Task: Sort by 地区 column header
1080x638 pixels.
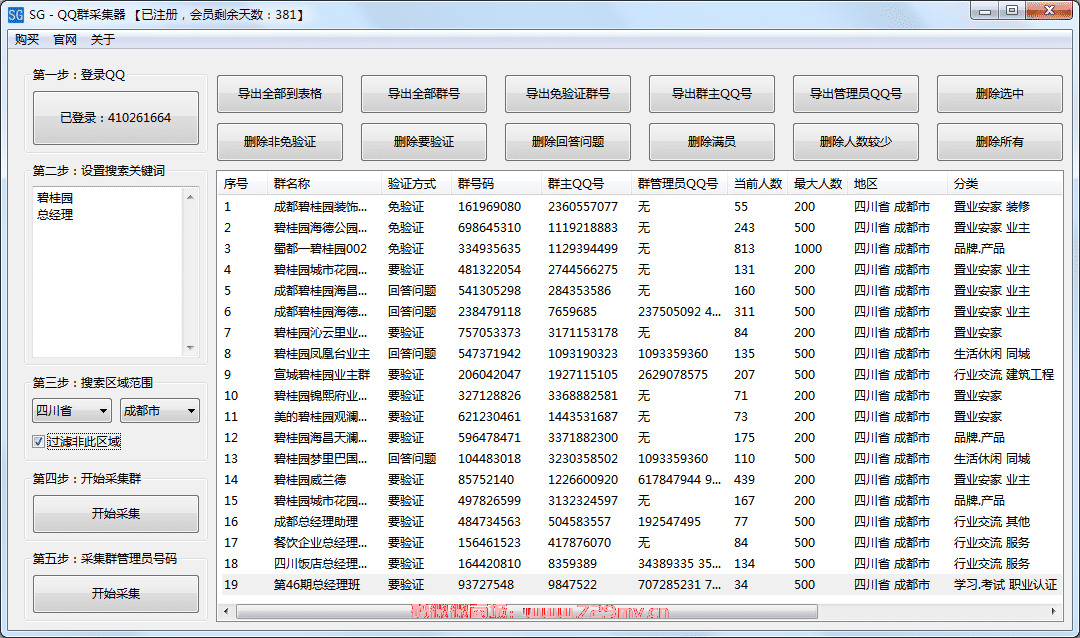Action: (x=897, y=184)
